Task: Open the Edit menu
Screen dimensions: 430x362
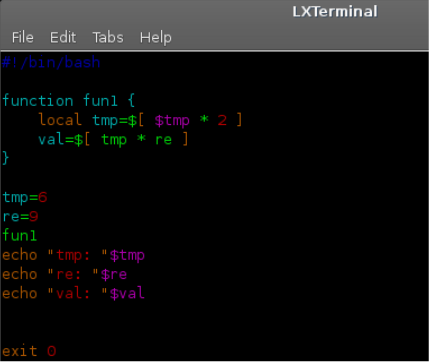Action: click(63, 37)
